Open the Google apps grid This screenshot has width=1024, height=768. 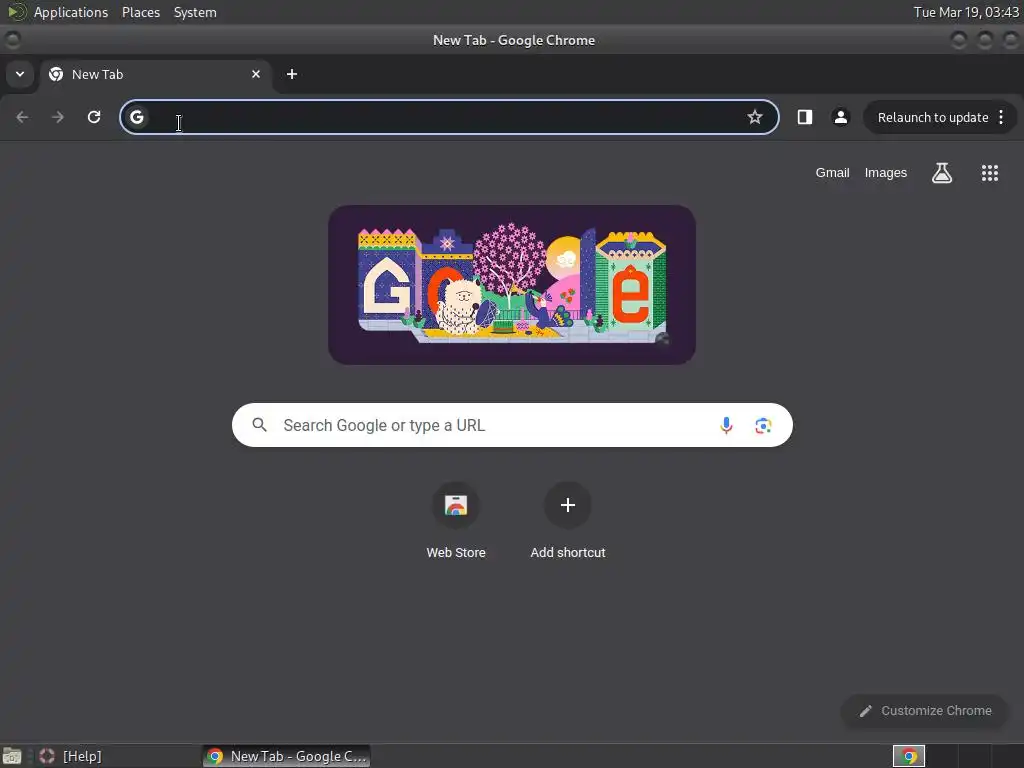coord(989,173)
